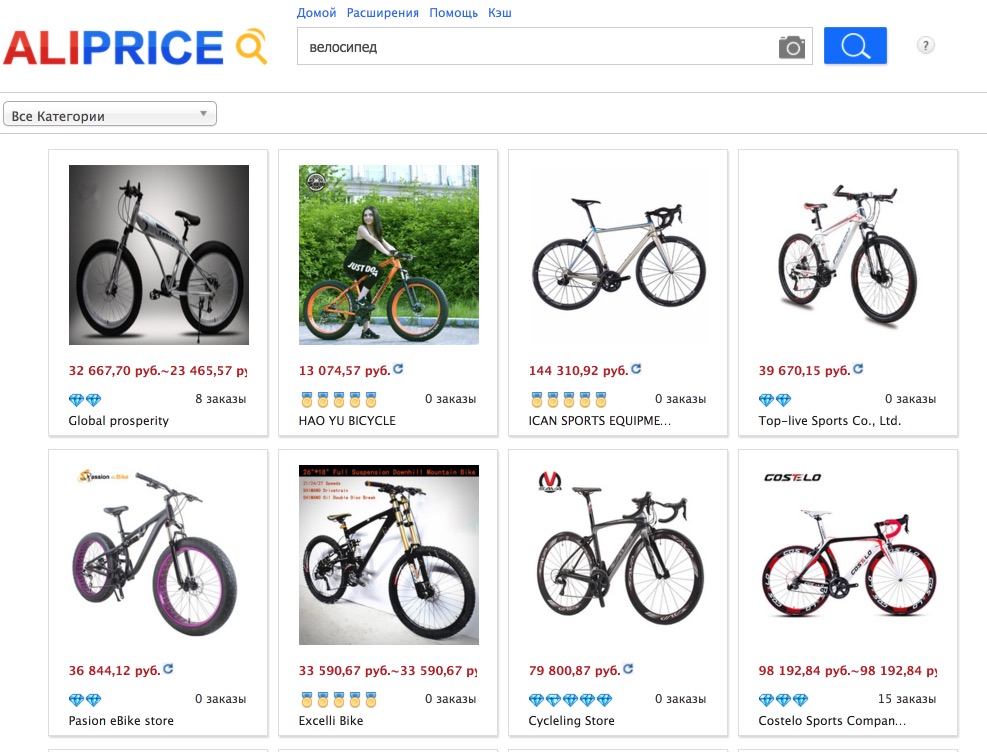Click the refresh icon next to 144 310,92 руб.
The image size is (987, 752).
click(635, 368)
